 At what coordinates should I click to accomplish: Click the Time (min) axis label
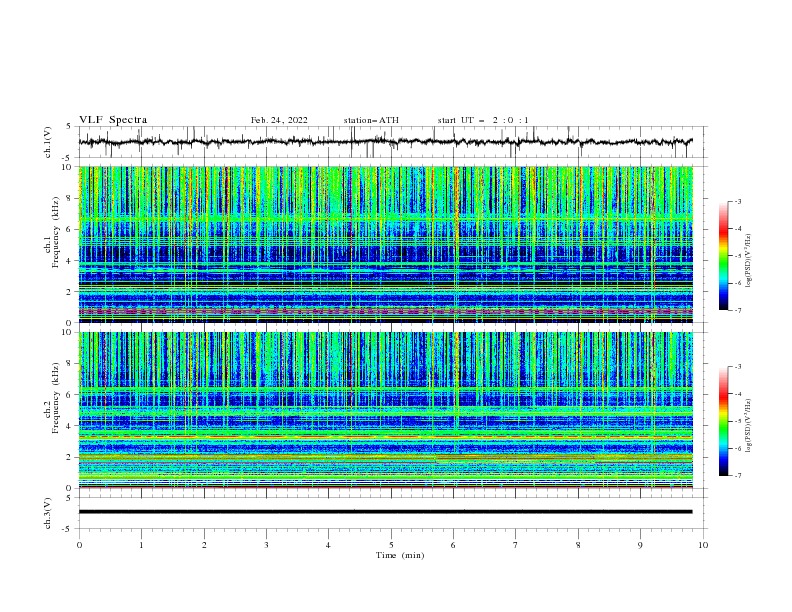click(400, 555)
